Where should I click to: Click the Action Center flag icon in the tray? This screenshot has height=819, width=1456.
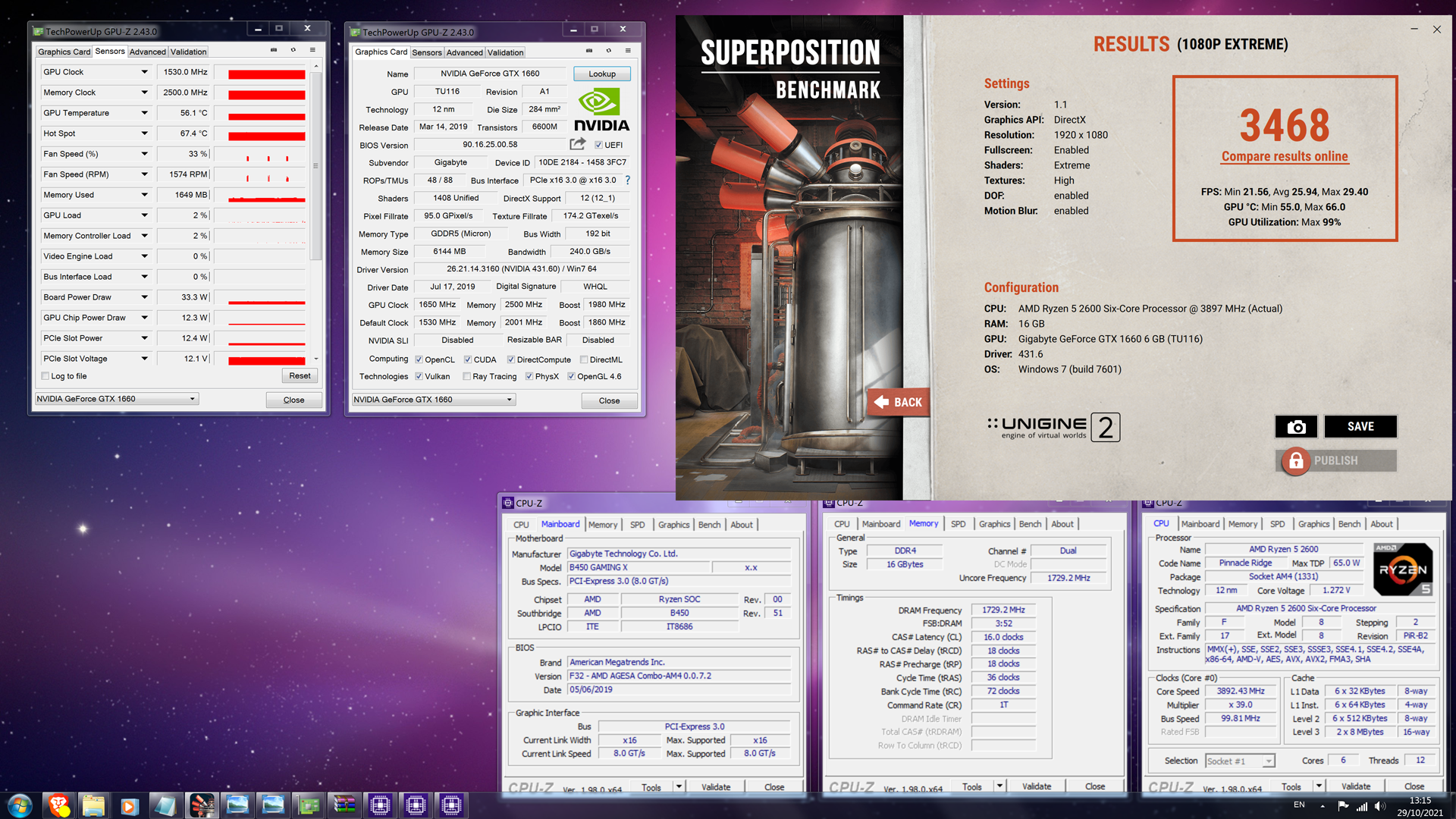[x=1343, y=806]
